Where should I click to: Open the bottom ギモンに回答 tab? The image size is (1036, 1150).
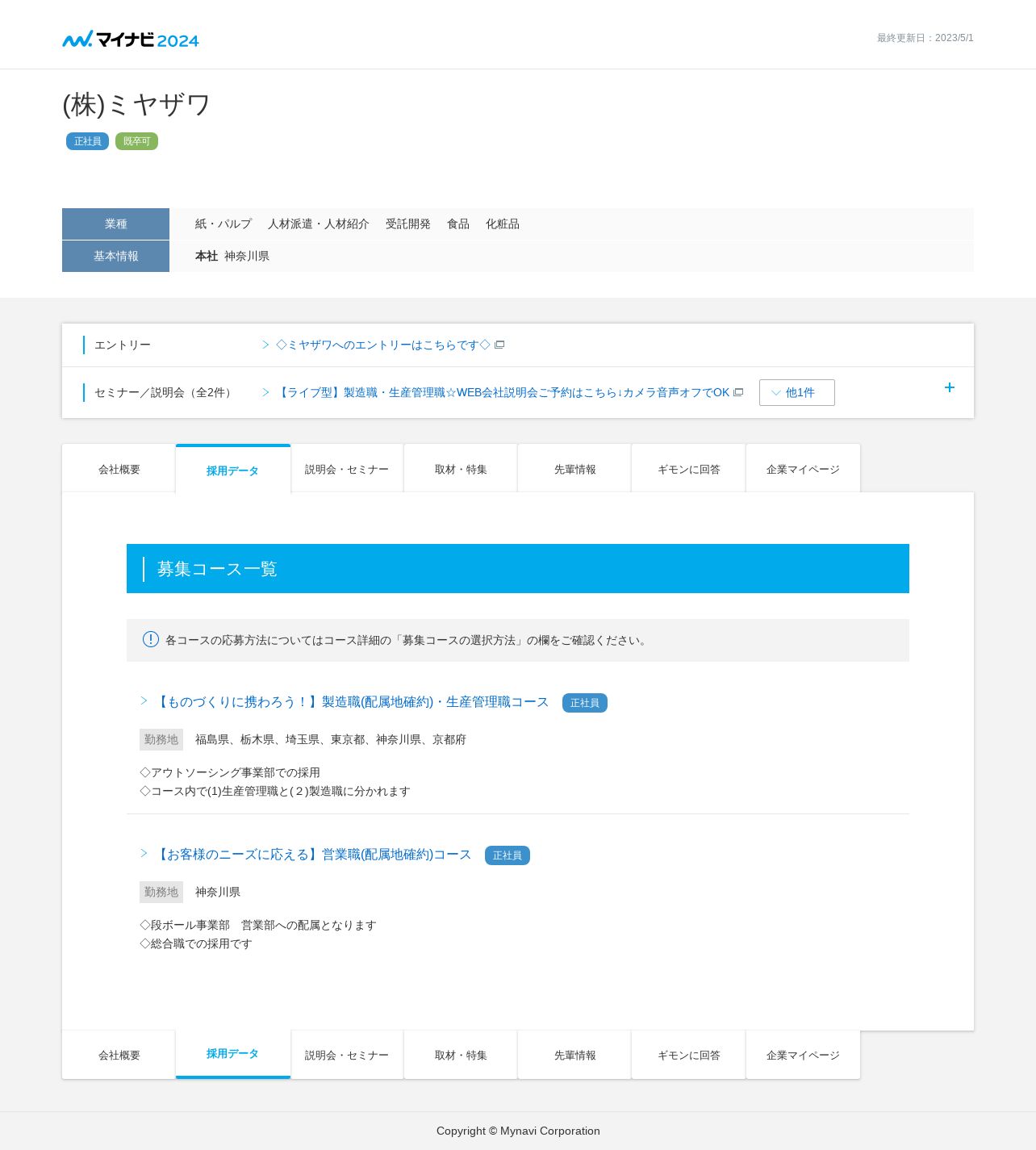point(688,1055)
